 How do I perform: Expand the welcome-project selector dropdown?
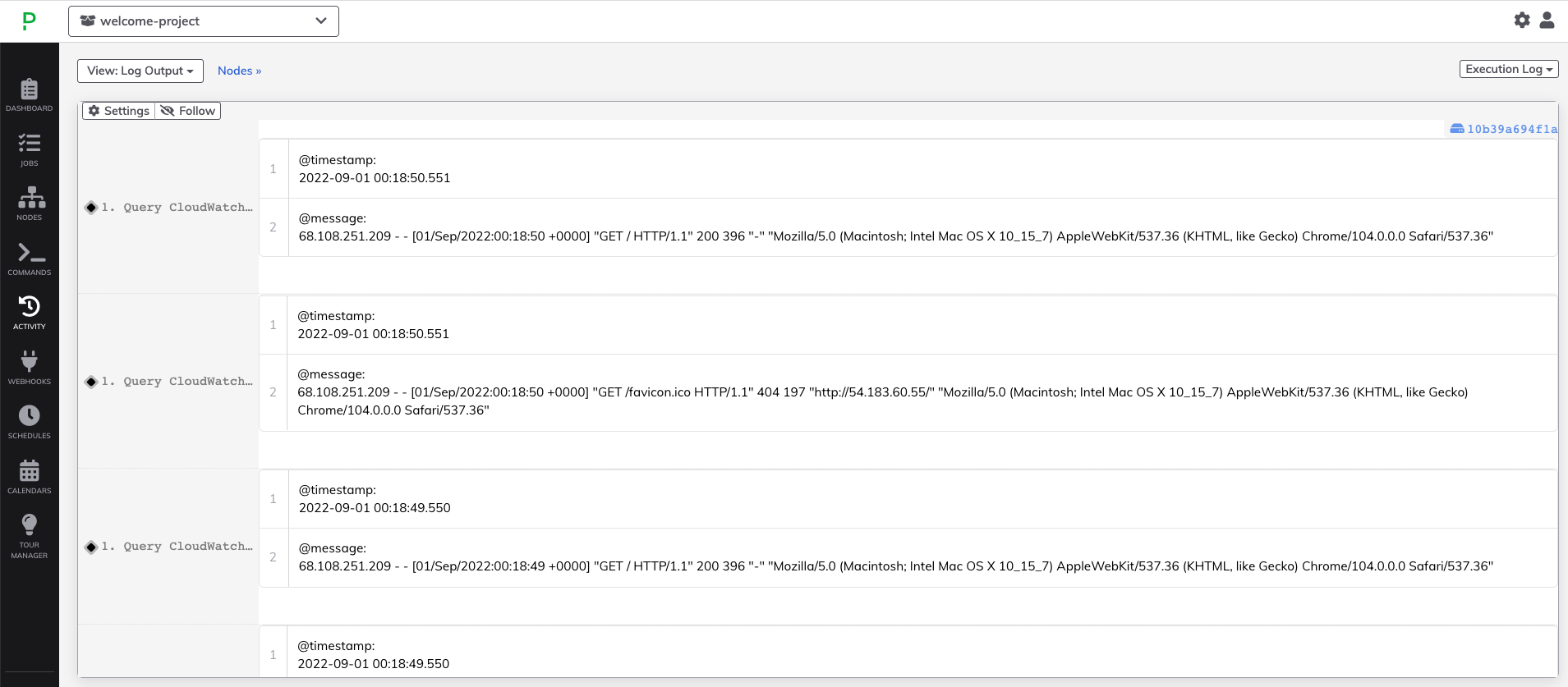point(204,21)
